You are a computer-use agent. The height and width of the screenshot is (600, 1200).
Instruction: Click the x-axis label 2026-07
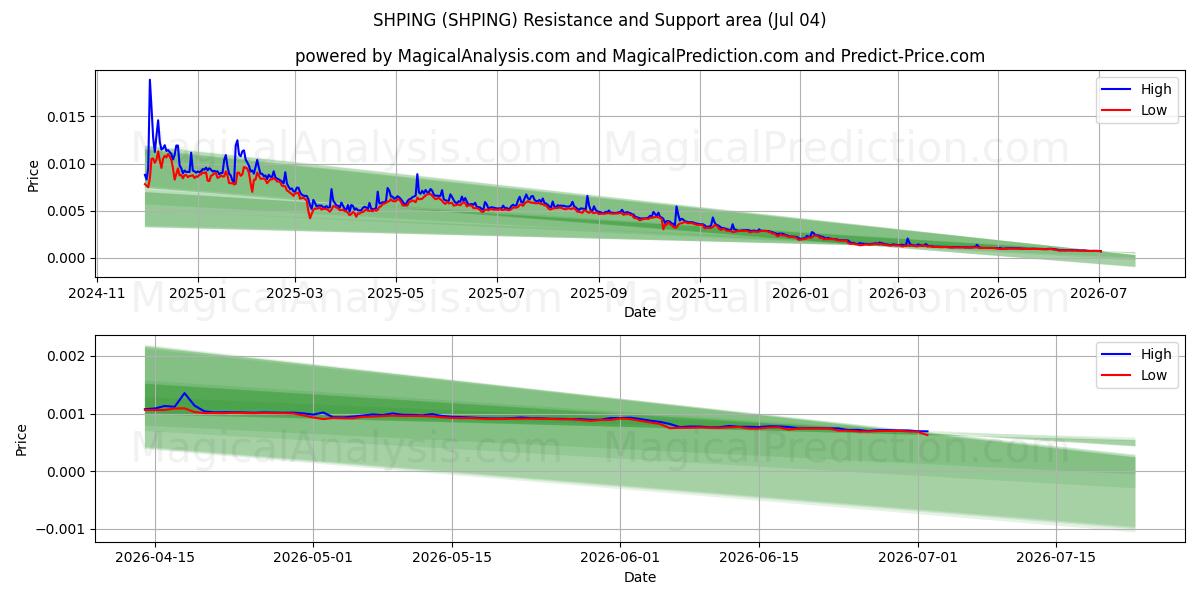point(1099,293)
